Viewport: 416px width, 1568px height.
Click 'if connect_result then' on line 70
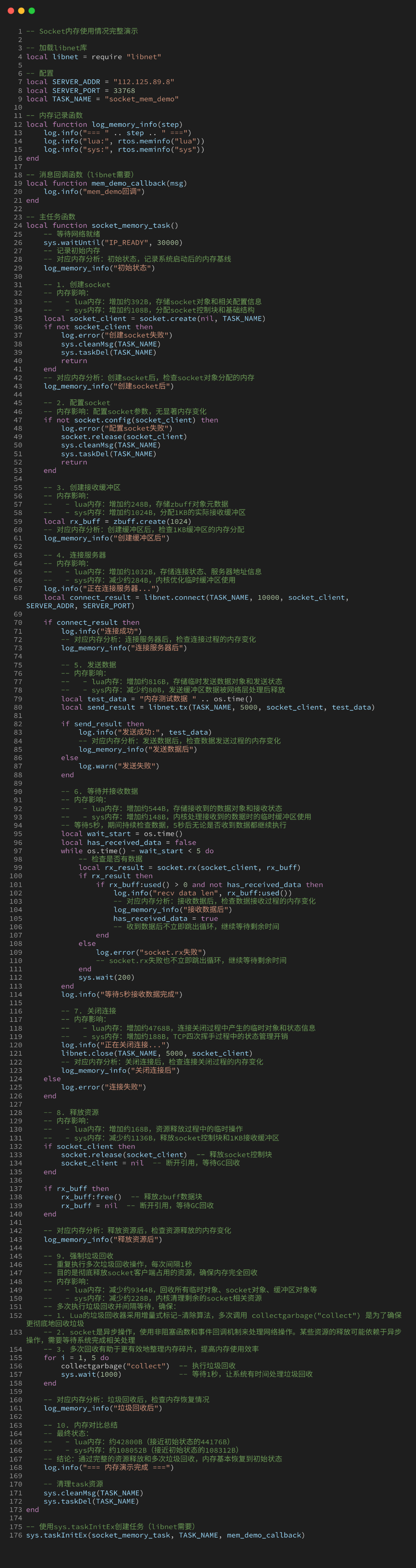pos(92,623)
